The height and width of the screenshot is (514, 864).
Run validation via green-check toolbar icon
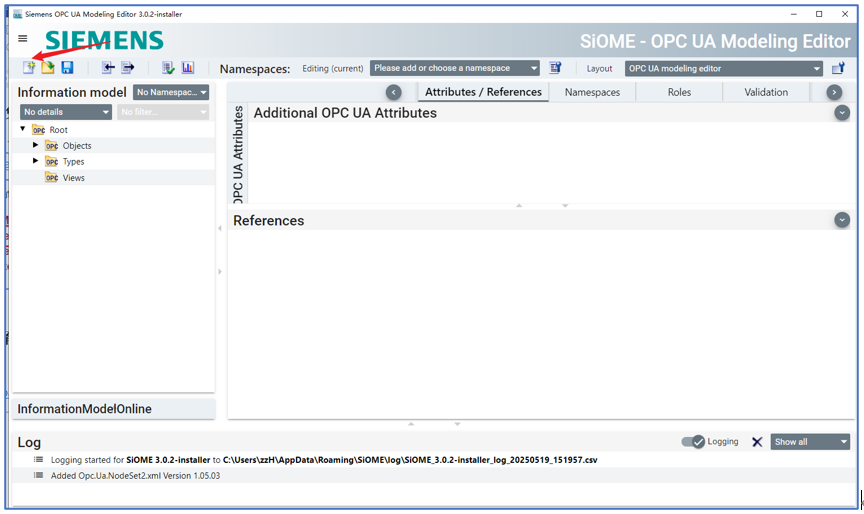168,67
